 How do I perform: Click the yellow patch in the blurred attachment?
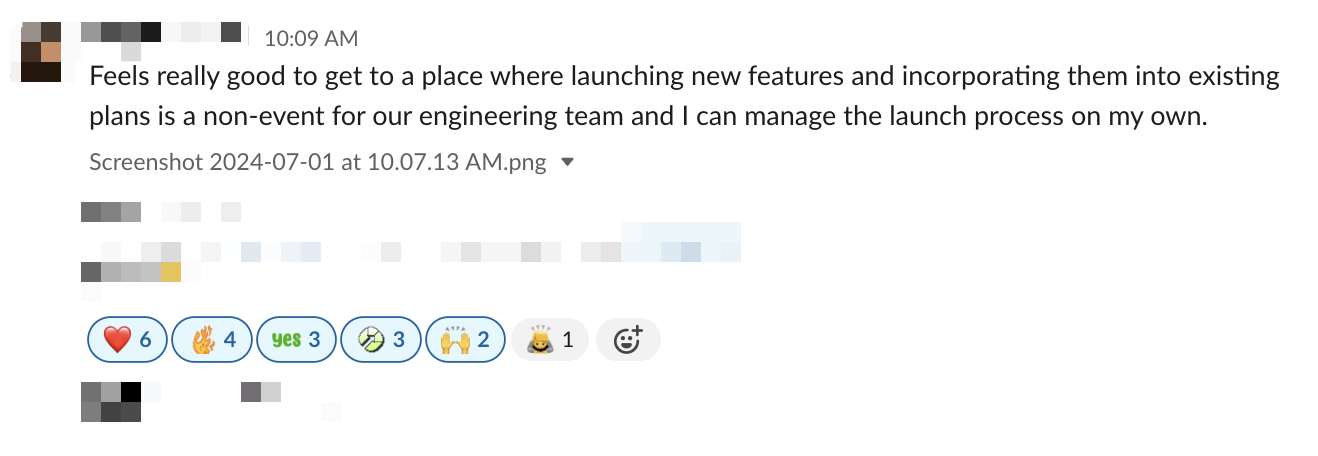pyautogui.click(x=171, y=271)
